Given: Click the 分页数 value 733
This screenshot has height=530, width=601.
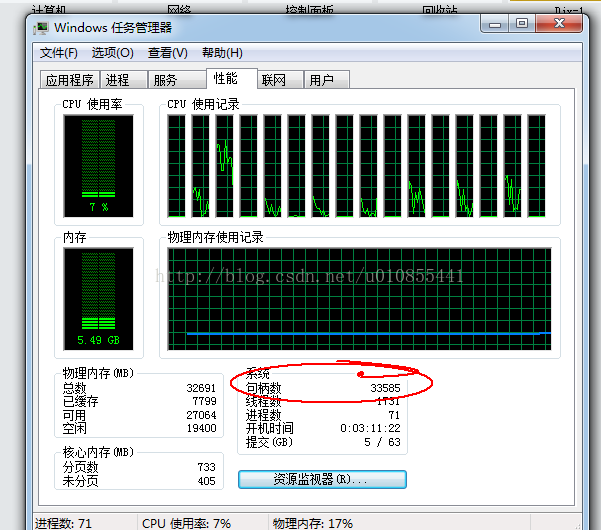Looking at the screenshot, I should (207, 467).
